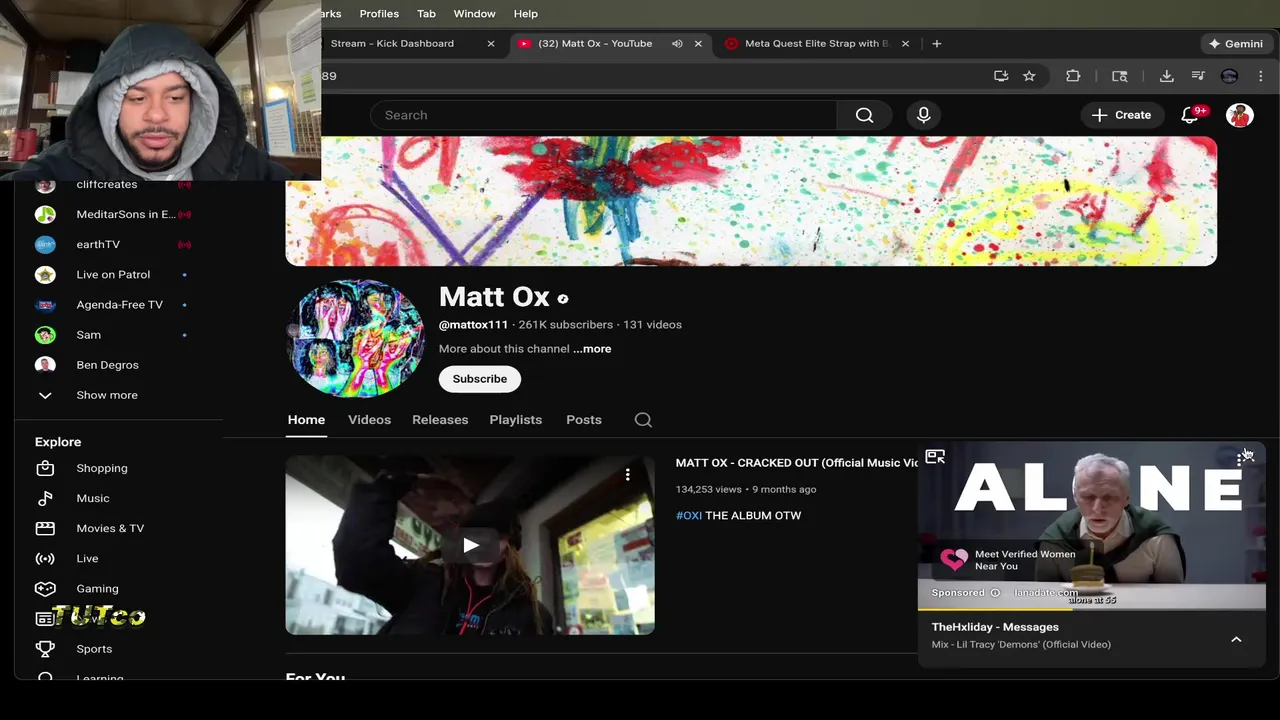Open Sam subscription channel
Viewport: 1280px width, 720px height.
88,335
